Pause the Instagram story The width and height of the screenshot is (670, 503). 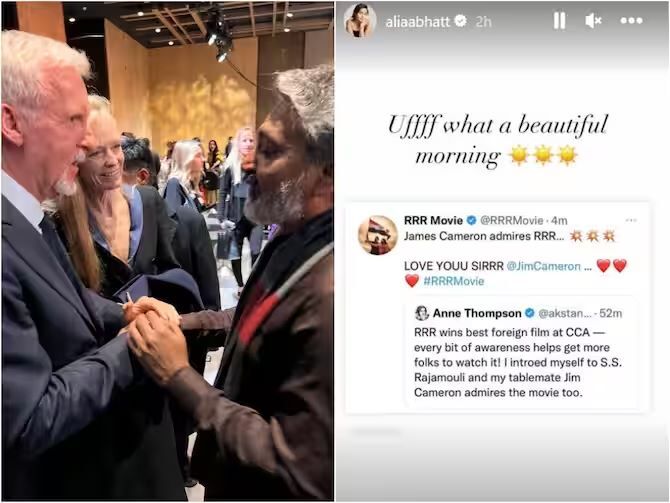[559, 21]
